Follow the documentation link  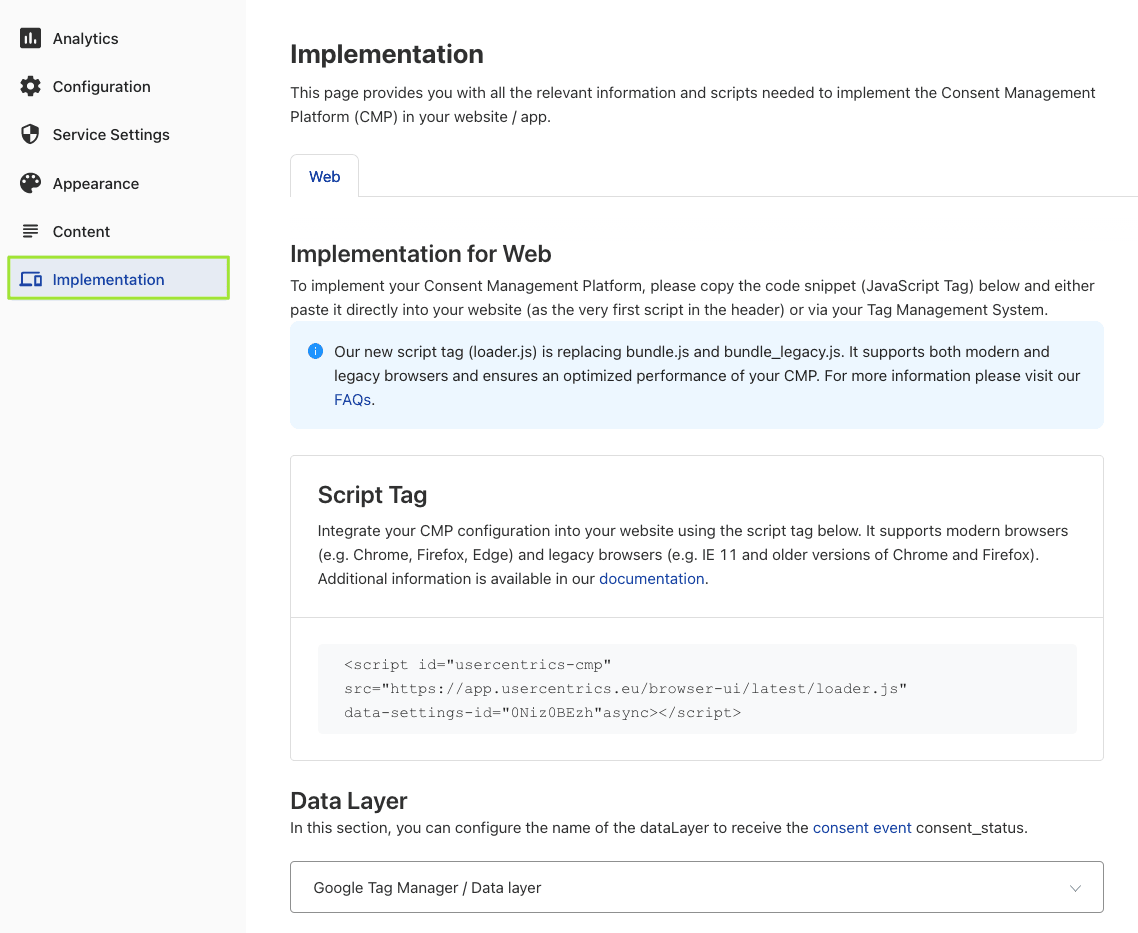click(x=651, y=579)
